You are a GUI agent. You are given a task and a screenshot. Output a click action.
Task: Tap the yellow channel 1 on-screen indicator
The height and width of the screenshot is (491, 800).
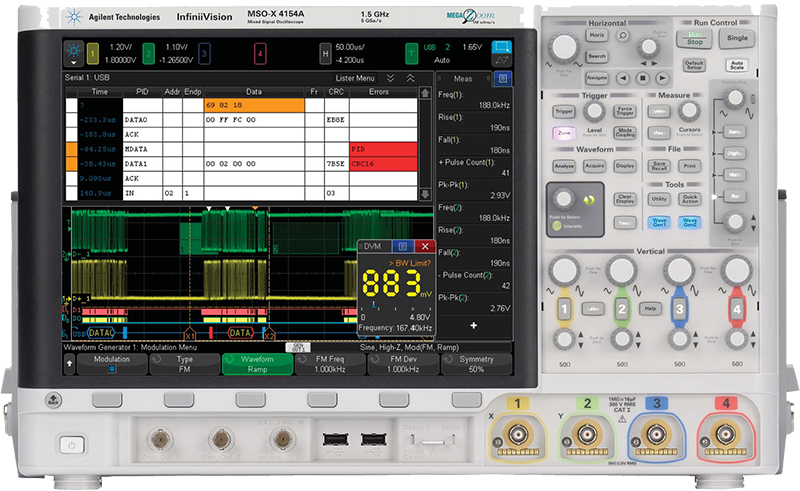coord(92,53)
